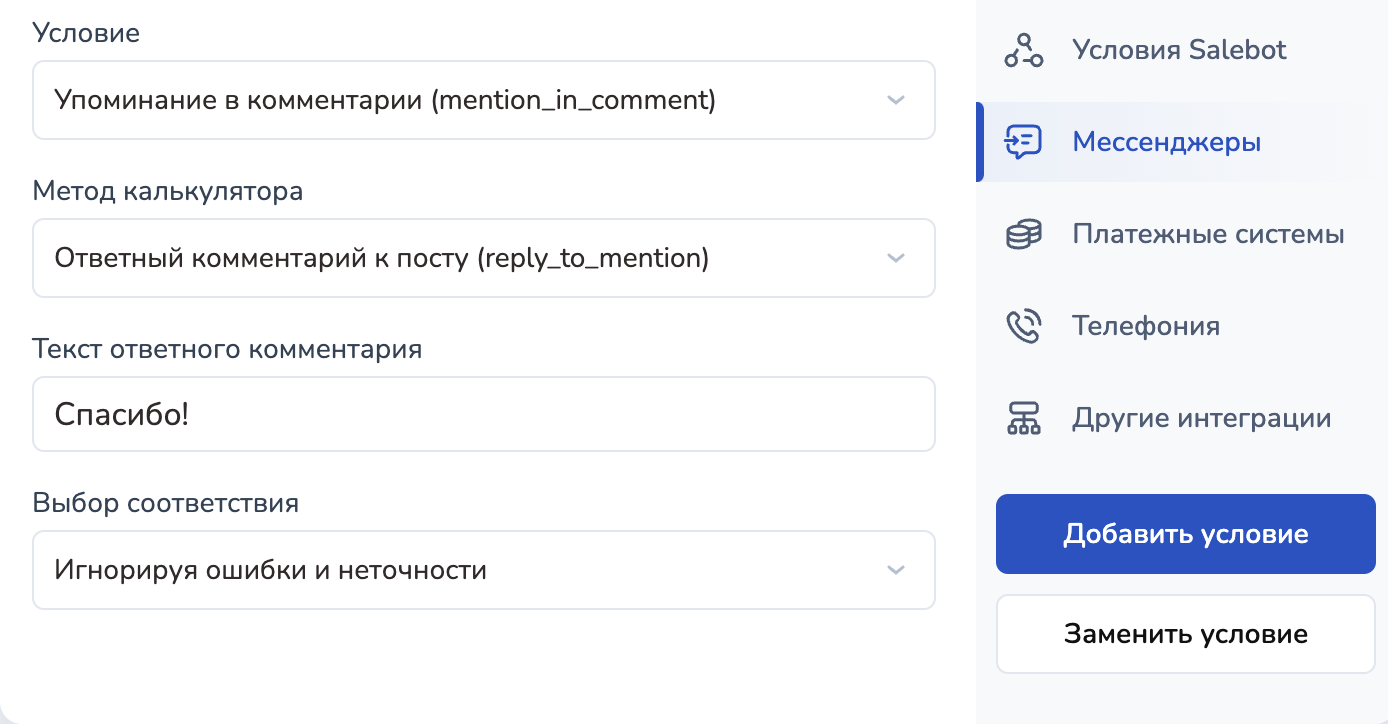The width and height of the screenshot is (1388, 724).
Task: Switch to the Телефония section label
Action: (1145, 326)
